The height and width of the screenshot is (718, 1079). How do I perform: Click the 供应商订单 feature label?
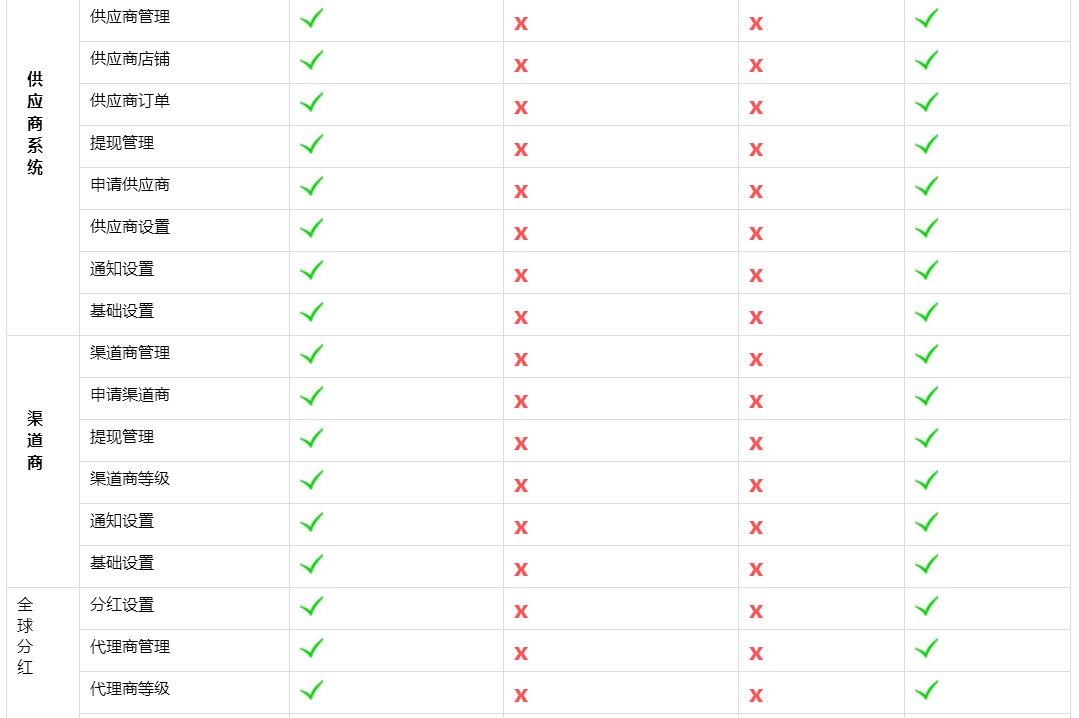(x=129, y=101)
